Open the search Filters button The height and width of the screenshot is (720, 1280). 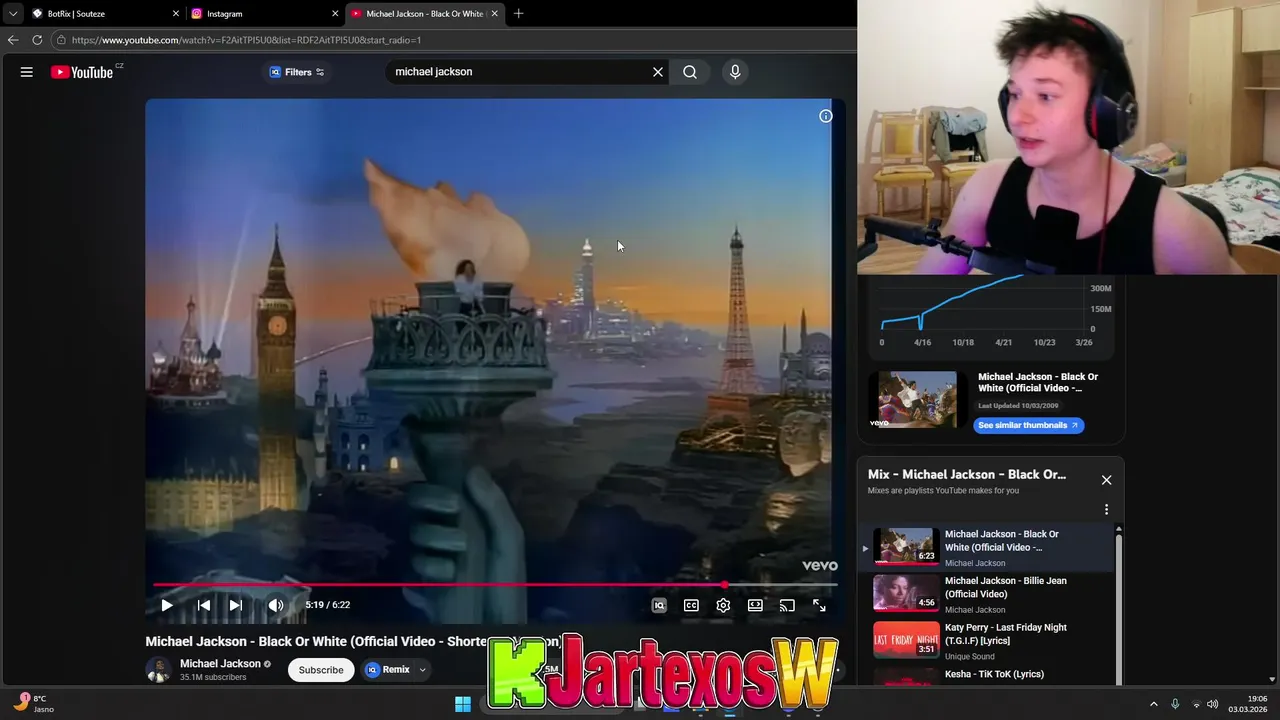pyautogui.click(x=297, y=72)
